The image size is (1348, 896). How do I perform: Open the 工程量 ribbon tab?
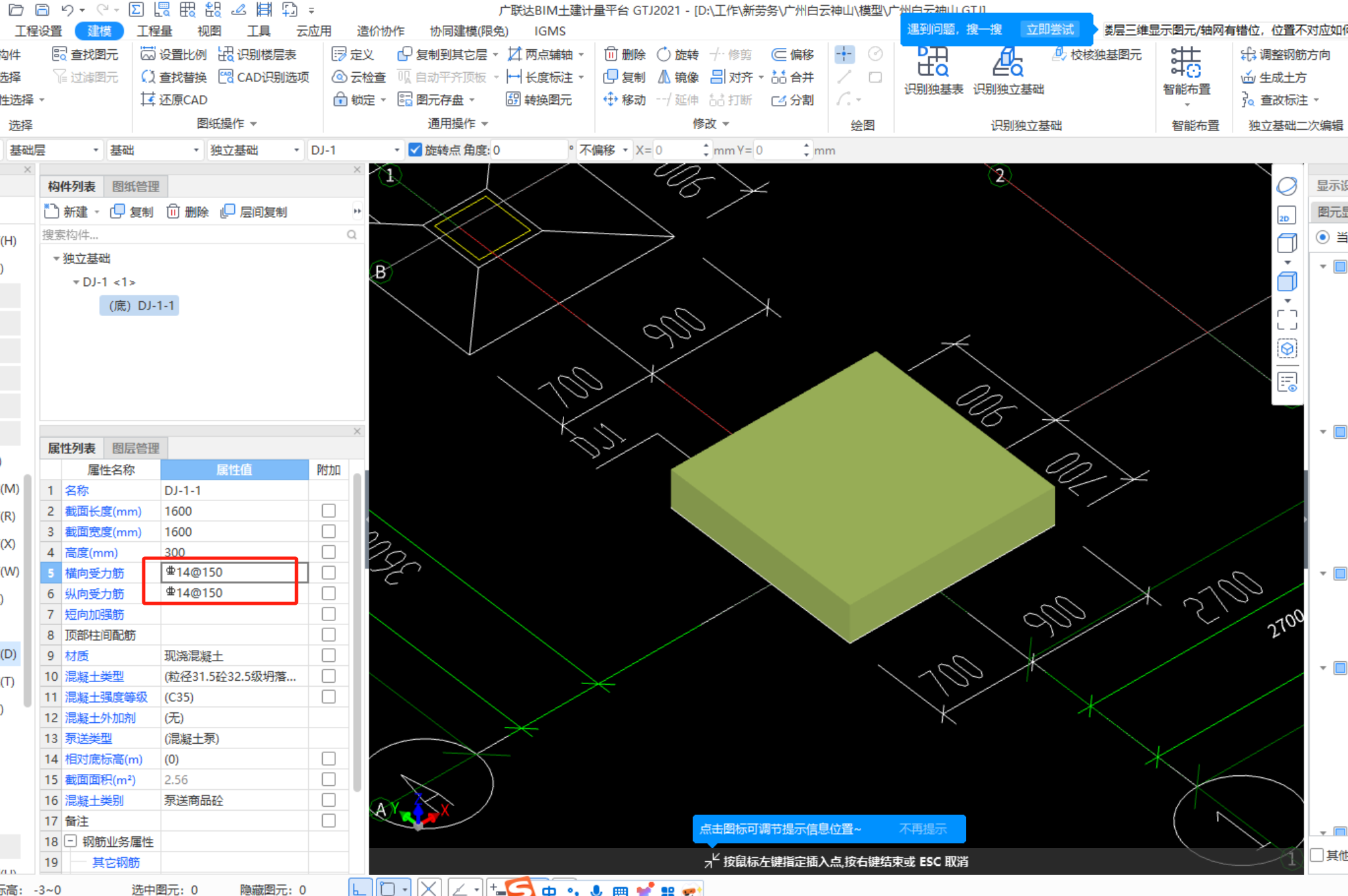pos(154,31)
